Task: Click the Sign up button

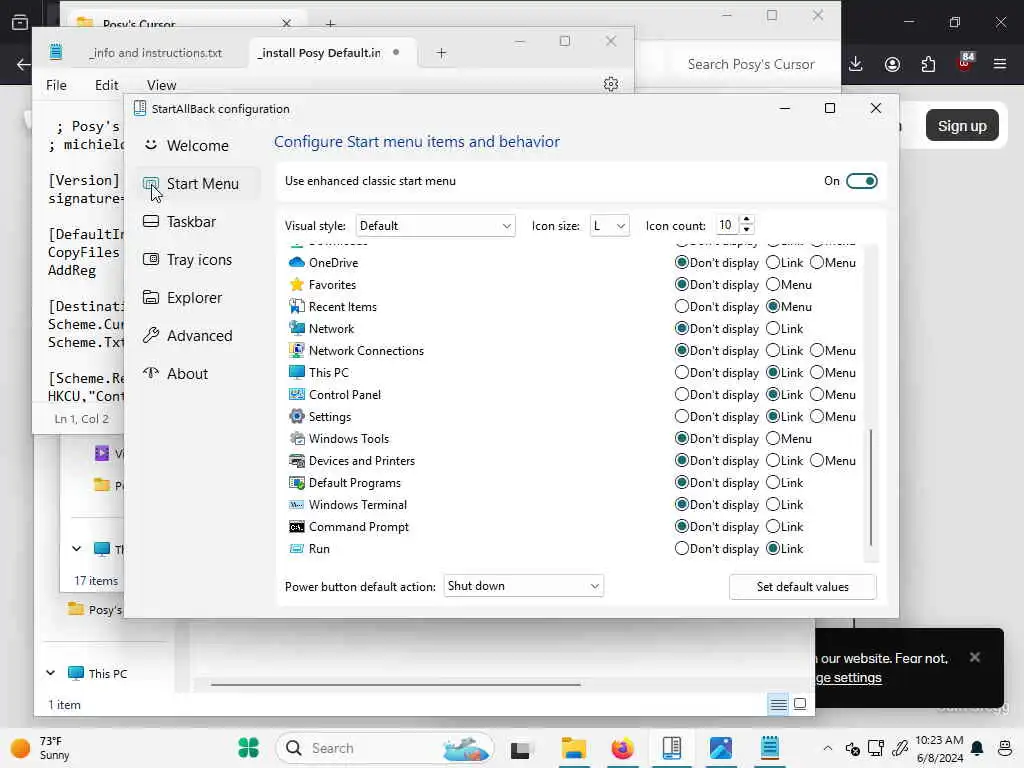Action: [962, 125]
